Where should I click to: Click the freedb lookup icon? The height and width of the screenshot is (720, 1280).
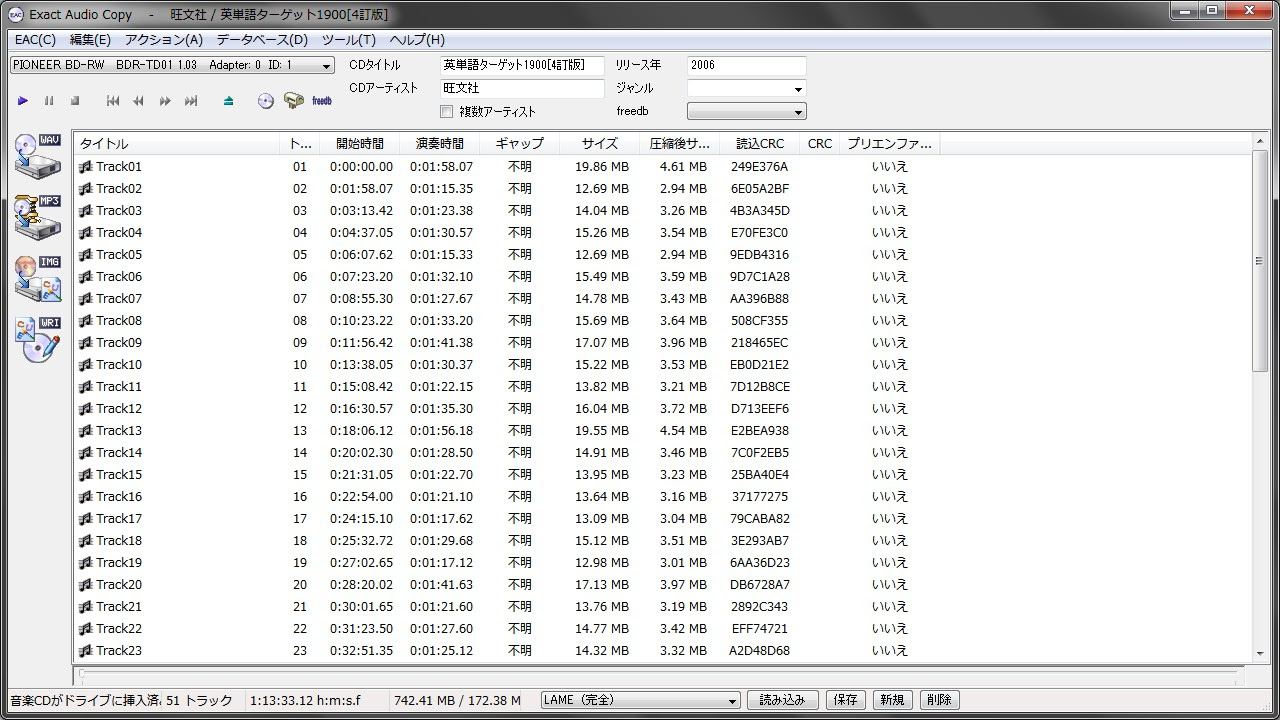pos(322,101)
